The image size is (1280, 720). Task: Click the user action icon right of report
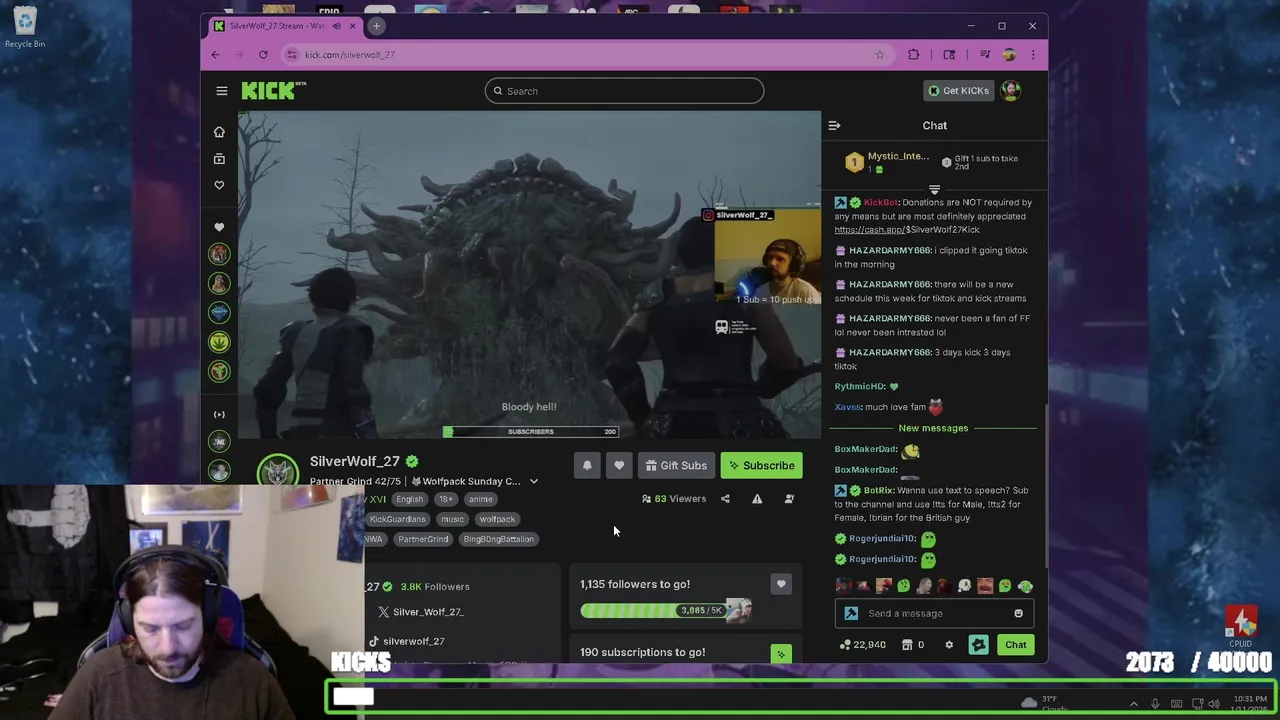click(789, 499)
